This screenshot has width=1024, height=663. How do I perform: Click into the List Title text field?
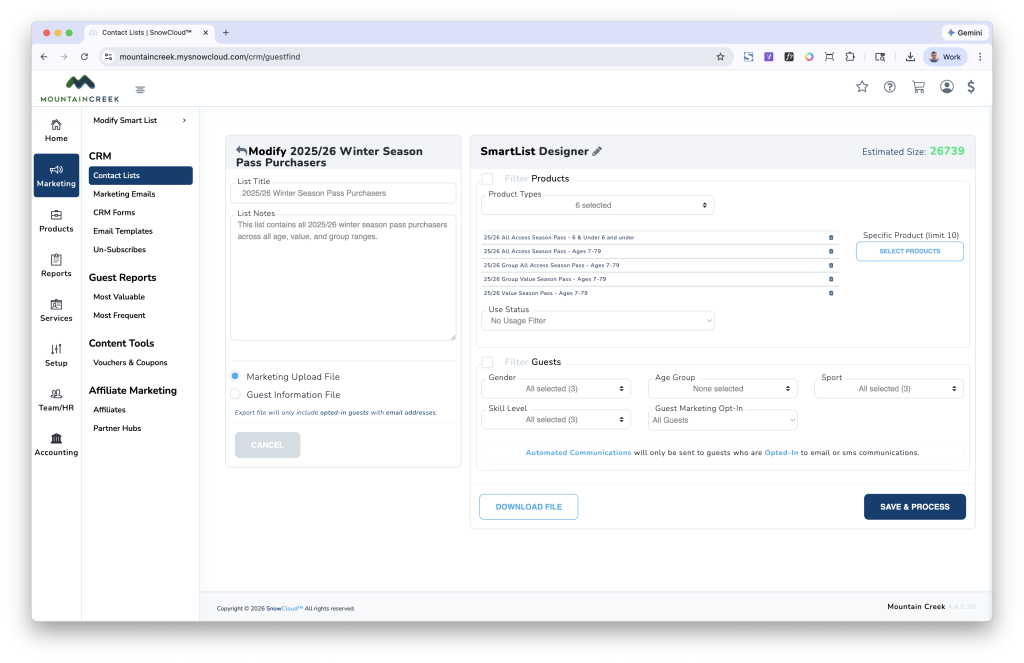click(343, 193)
